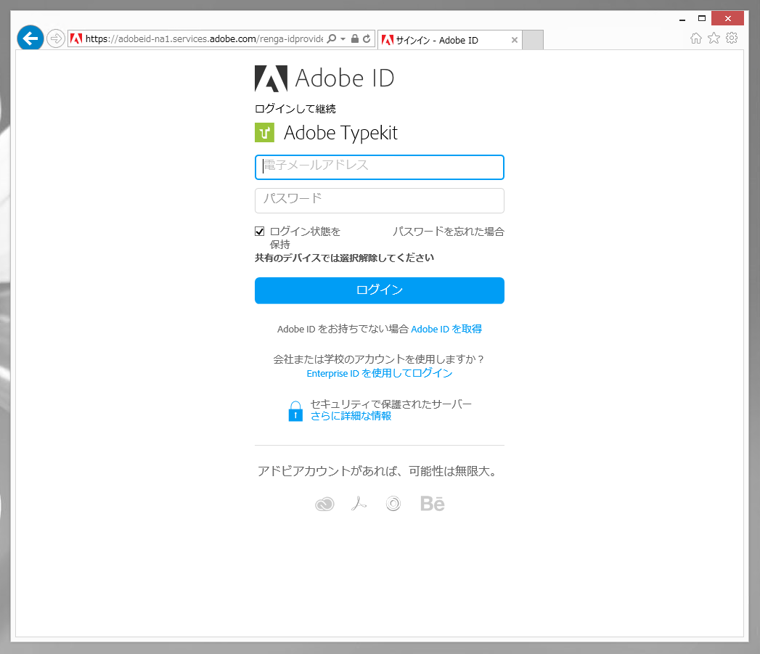The width and height of the screenshot is (760, 654).
Task: Click the Adobe Typekit heading text
Action: click(340, 133)
